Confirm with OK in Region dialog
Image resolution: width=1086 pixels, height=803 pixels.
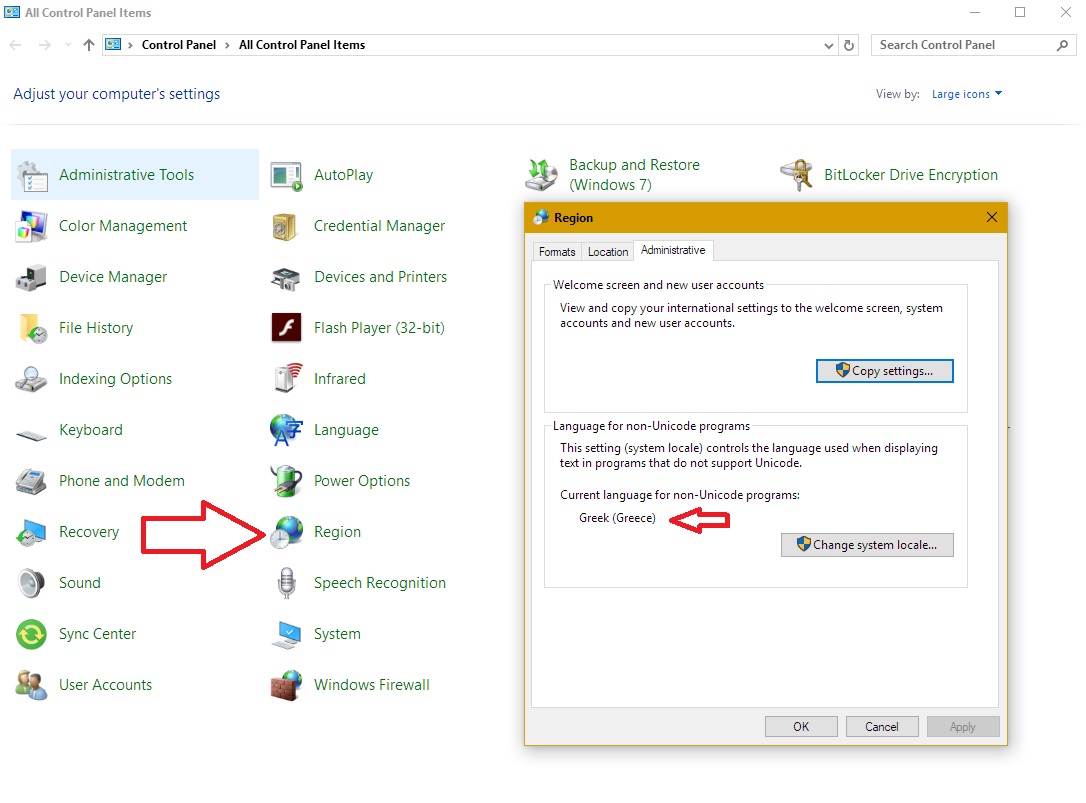pos(801,726)
